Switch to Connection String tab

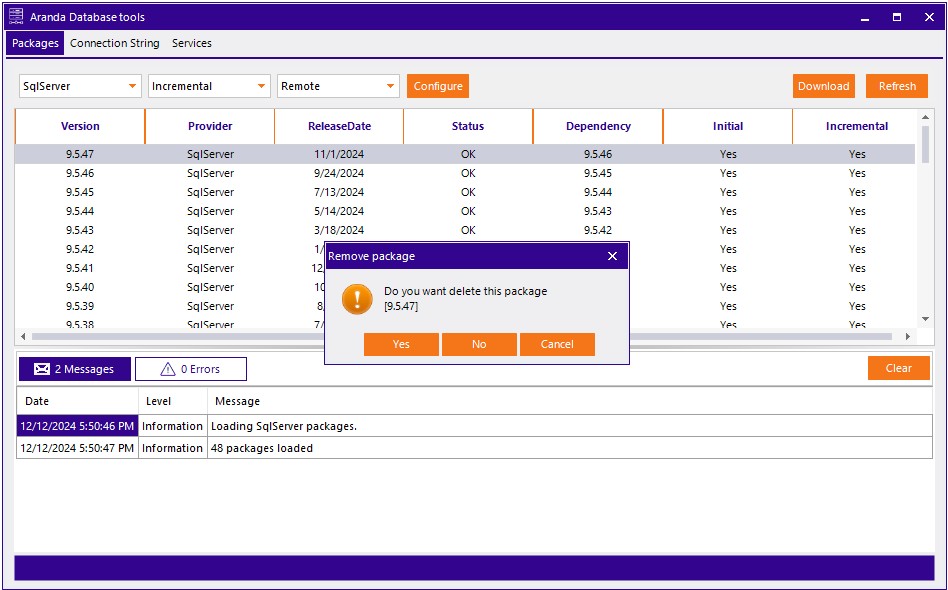tap(115, 43)
